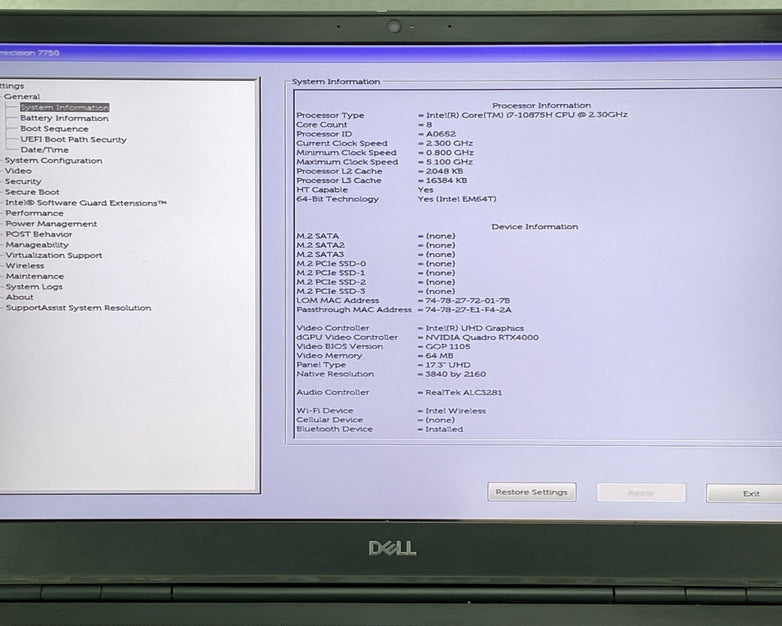Click the Core Count value 8

point(429,124)
